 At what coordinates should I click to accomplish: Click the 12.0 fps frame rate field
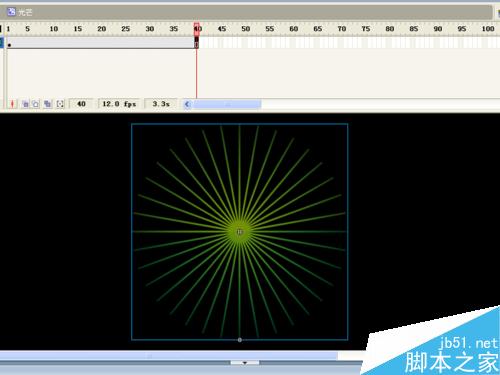click(x=119, y=104)
